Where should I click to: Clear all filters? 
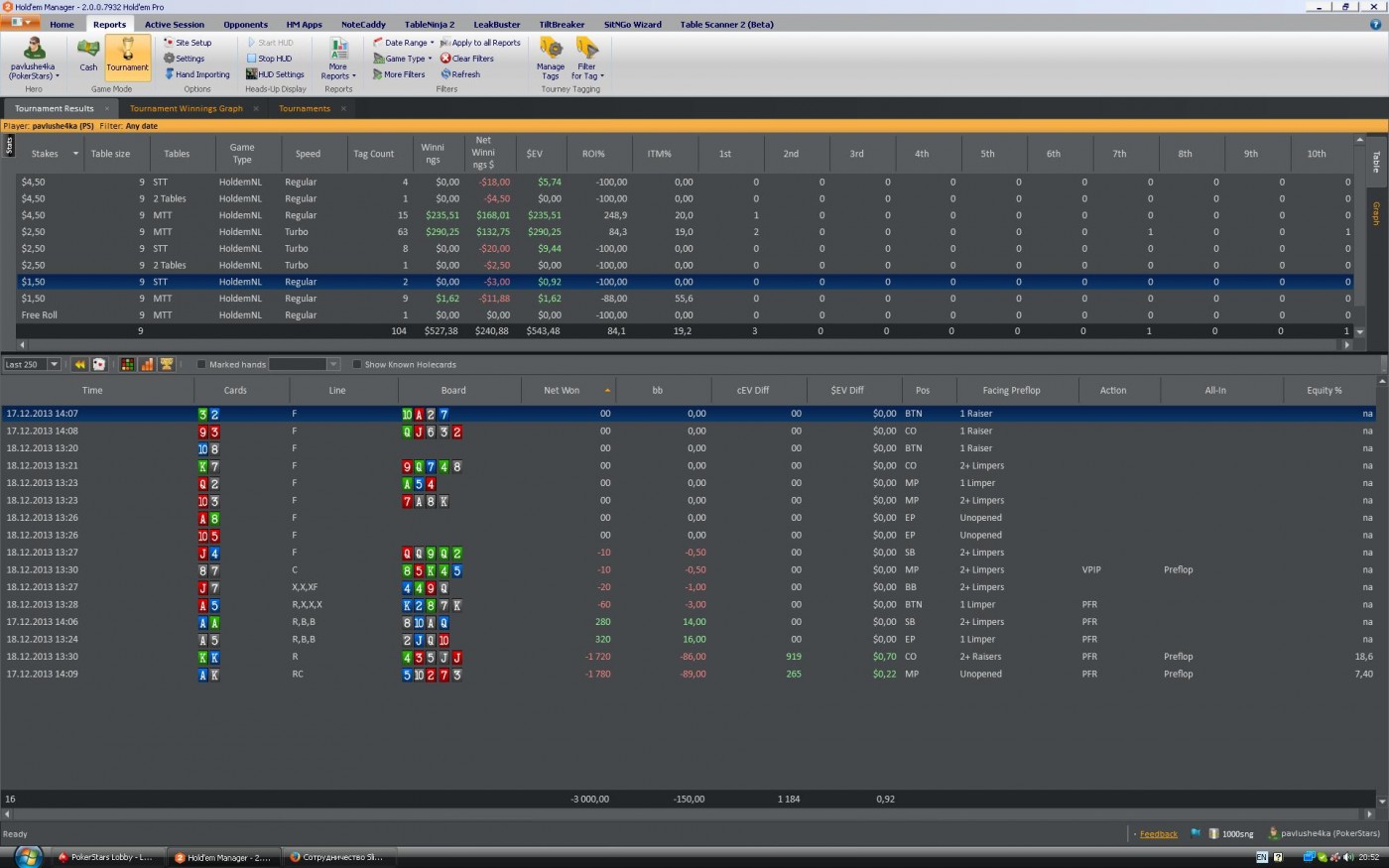pyautogui.click(x=467, y=59)
